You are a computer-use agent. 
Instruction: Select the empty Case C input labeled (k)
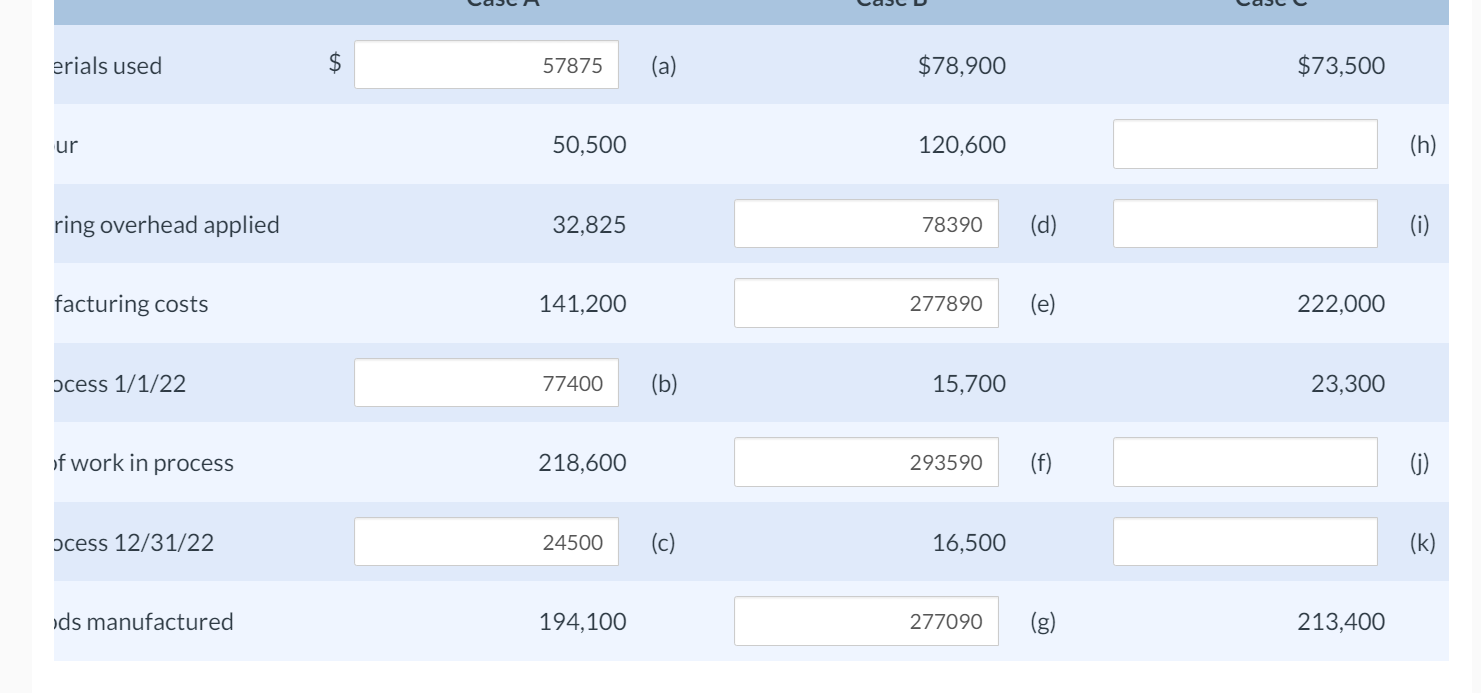[1245, 541]
